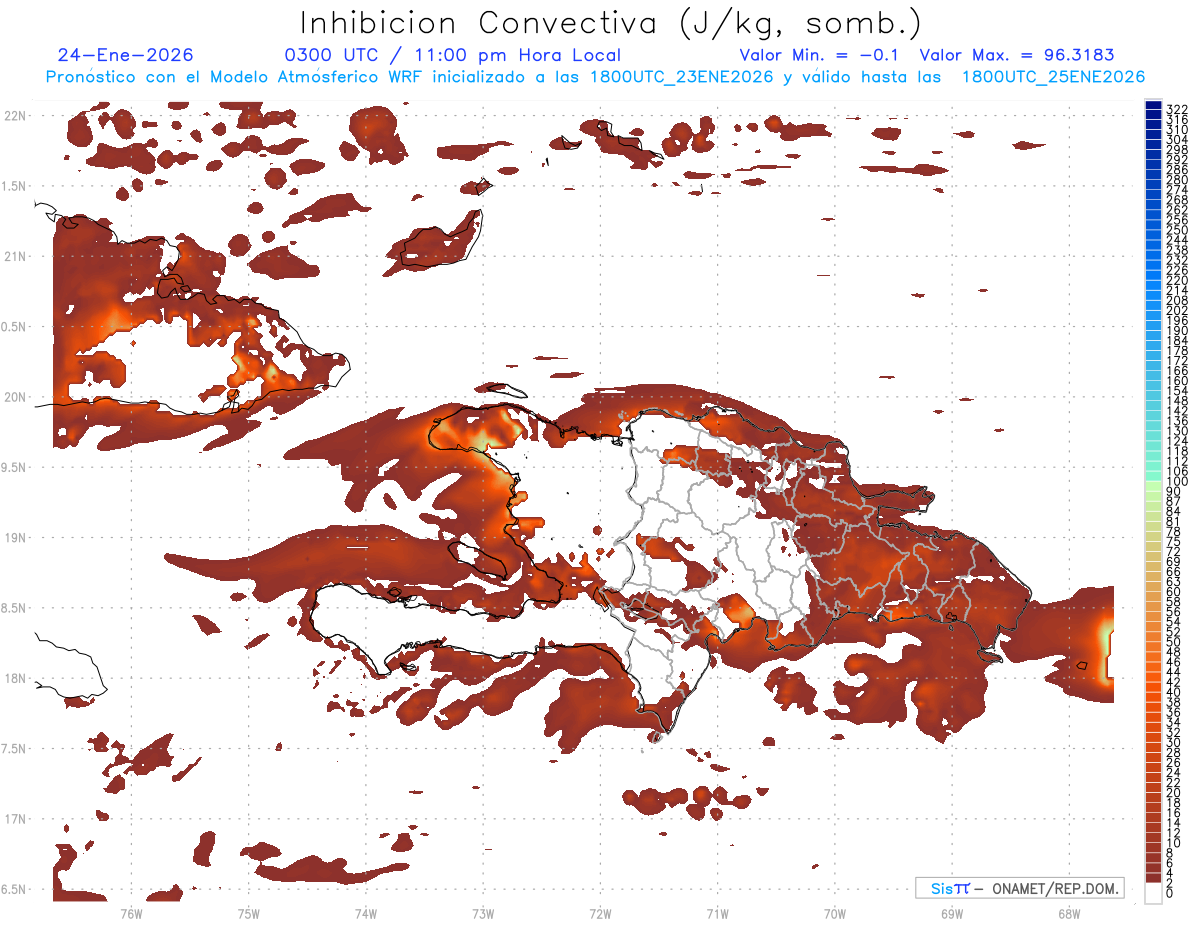Click the "322" value on the colorbar

coord(1177,109)
